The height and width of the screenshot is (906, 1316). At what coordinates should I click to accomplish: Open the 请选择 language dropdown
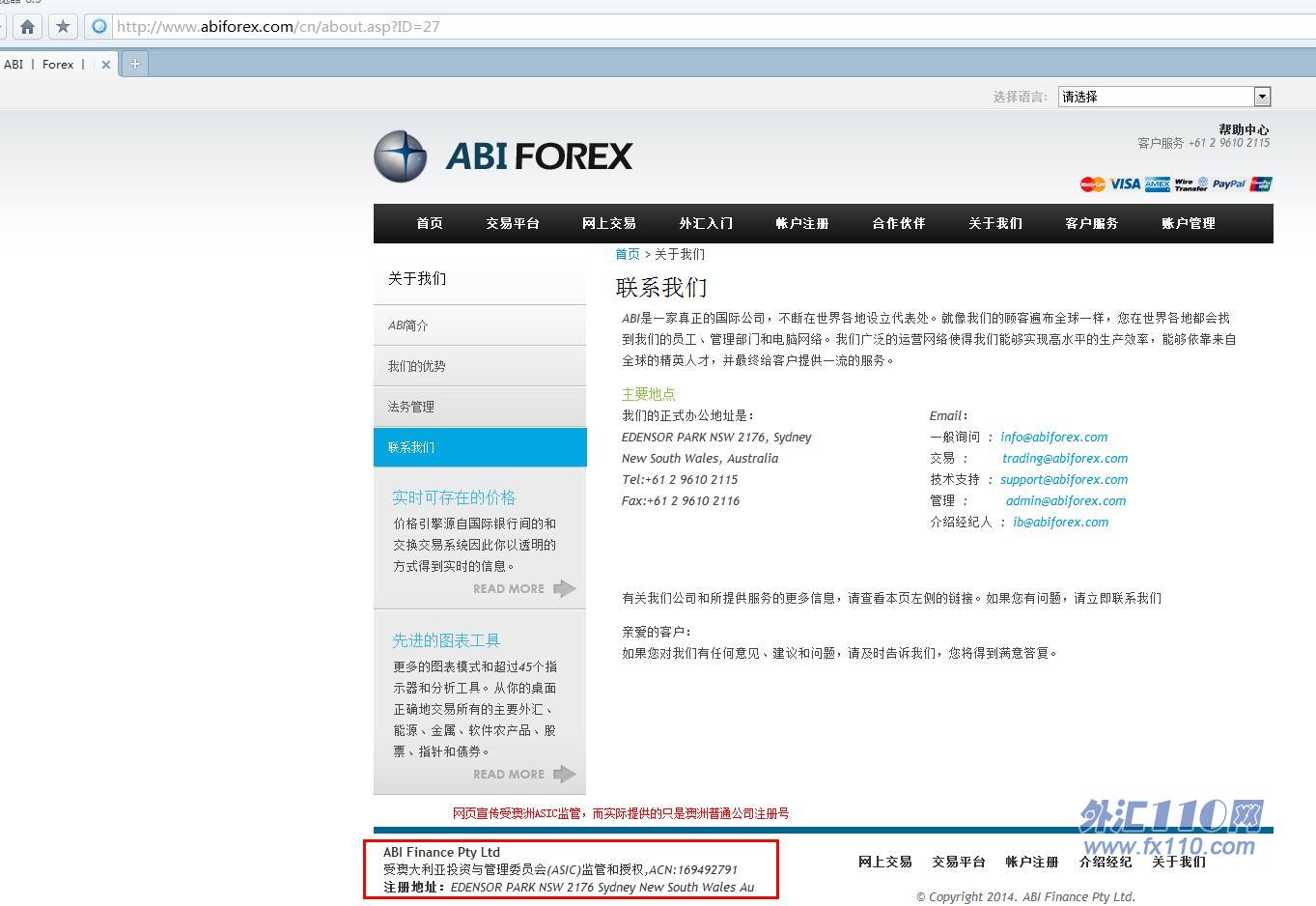tap(1164, 97)
